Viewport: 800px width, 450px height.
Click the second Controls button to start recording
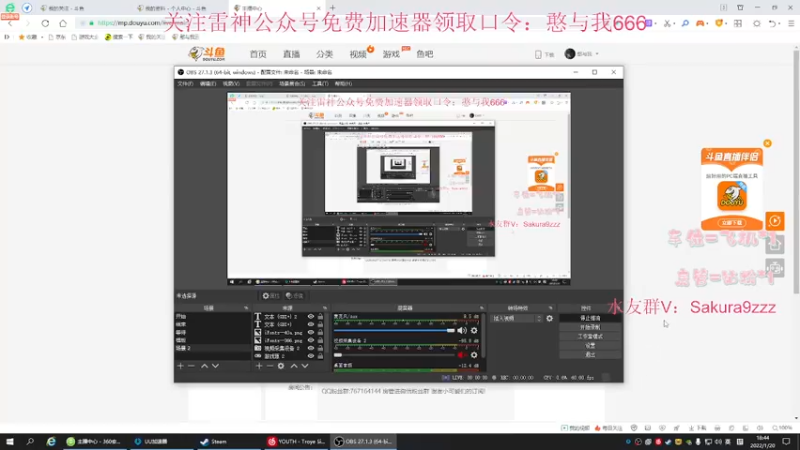590,327
